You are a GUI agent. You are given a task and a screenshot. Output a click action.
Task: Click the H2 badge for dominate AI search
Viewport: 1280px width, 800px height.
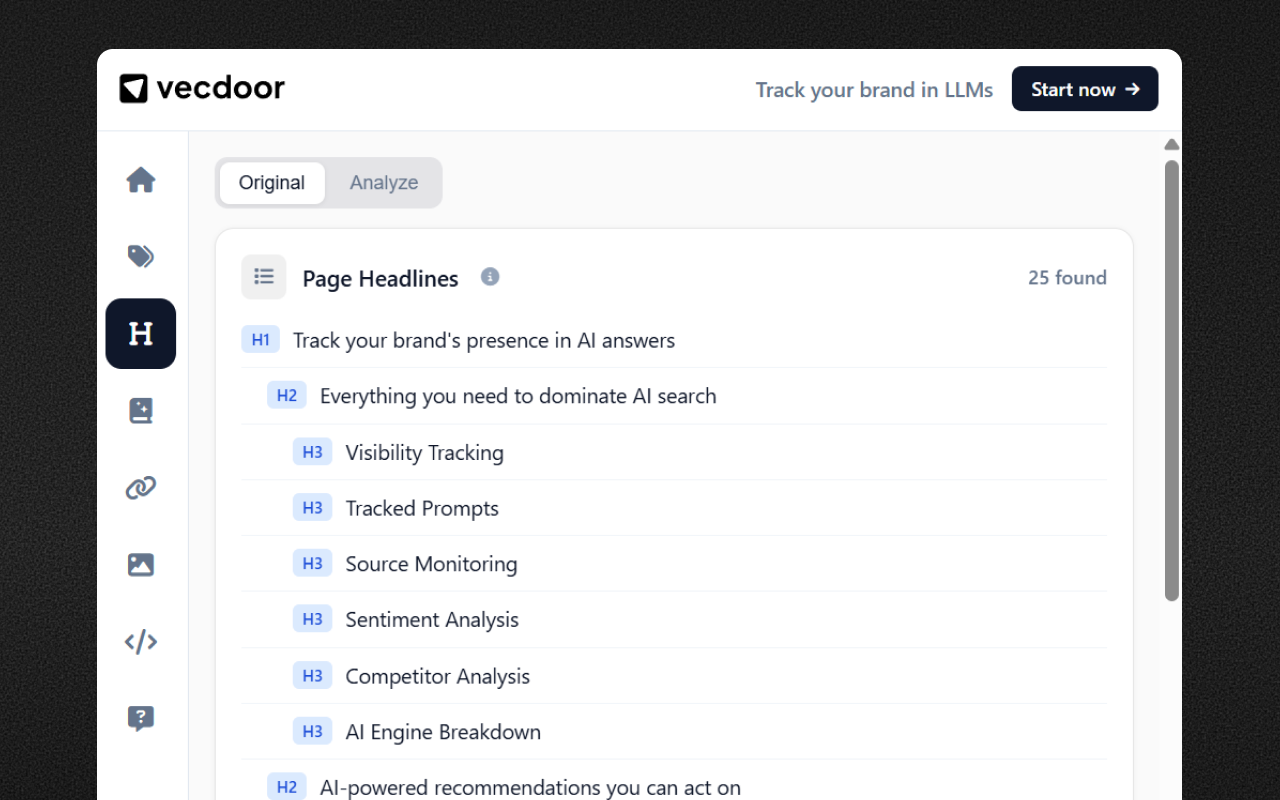click(x=286, y=395)
